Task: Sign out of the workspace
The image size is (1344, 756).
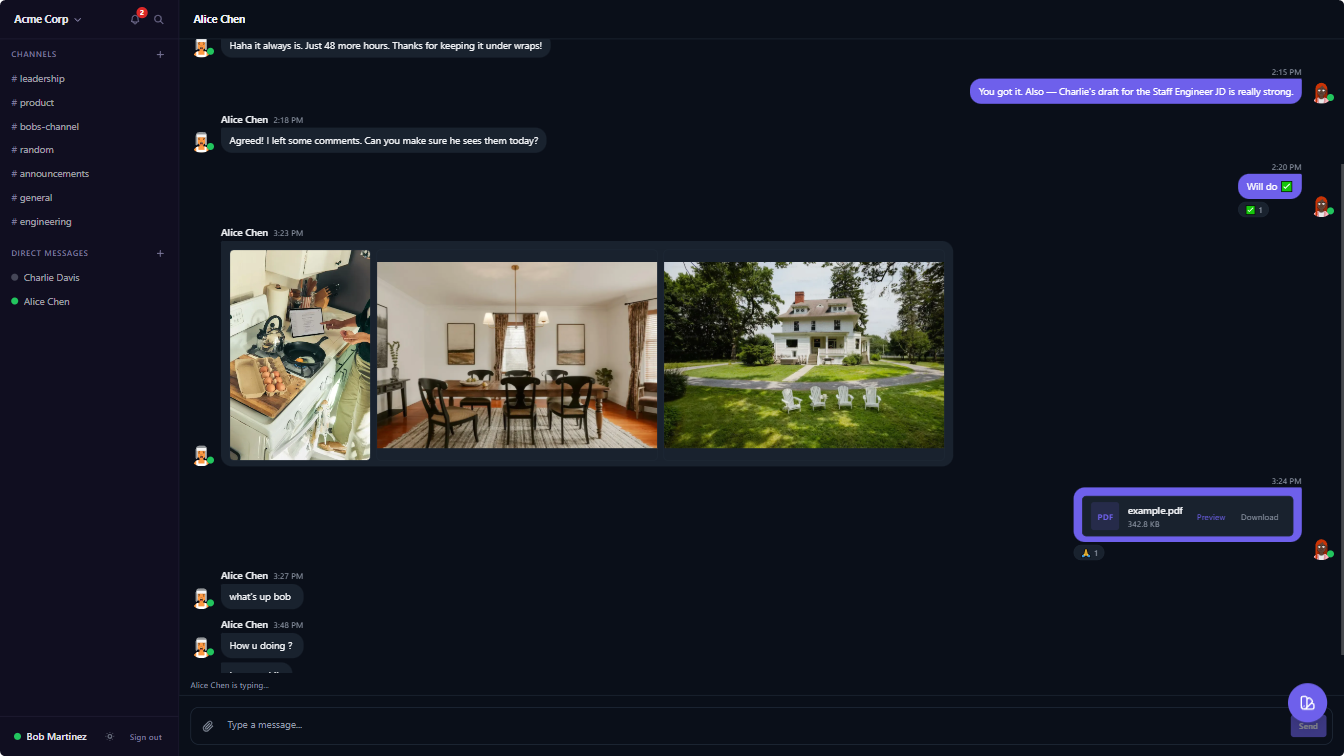Action: (146, 737)
